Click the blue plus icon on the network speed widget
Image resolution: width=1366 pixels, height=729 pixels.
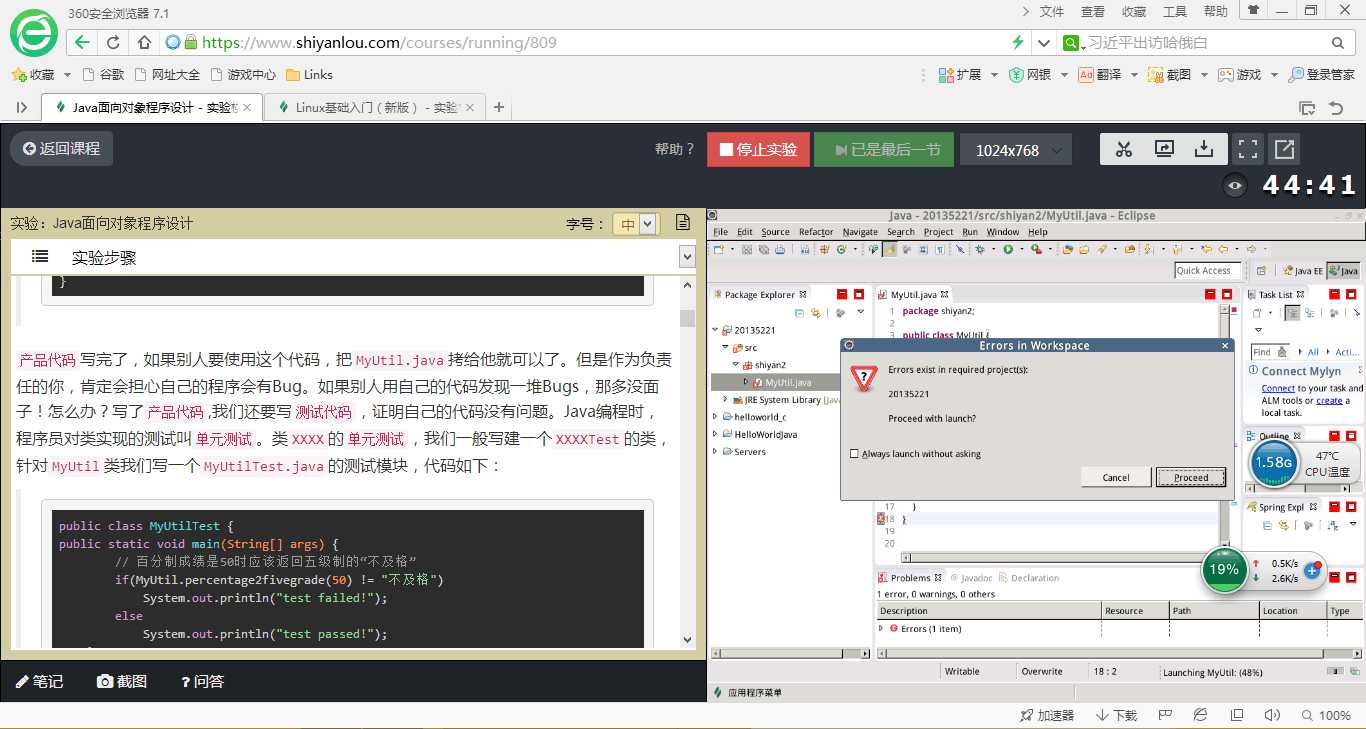(1313, 570)
